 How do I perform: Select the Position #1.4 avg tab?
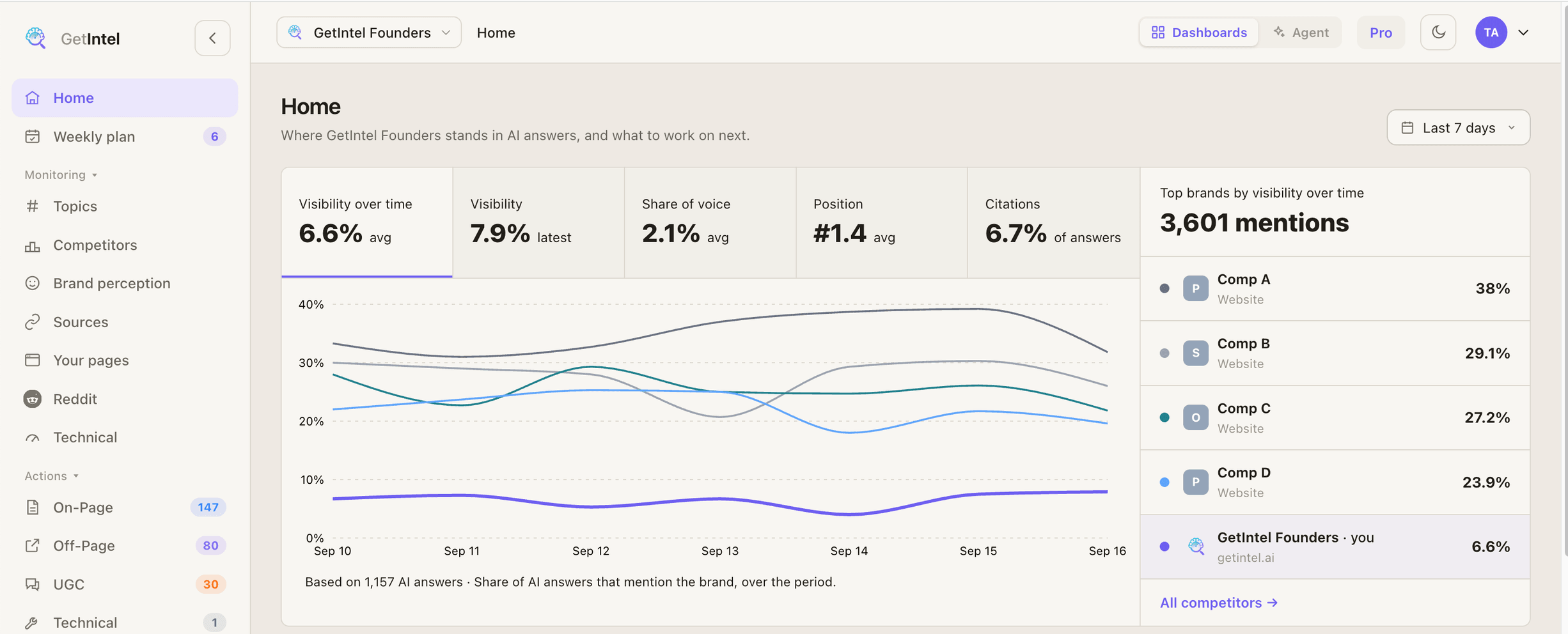coord(882,222)
